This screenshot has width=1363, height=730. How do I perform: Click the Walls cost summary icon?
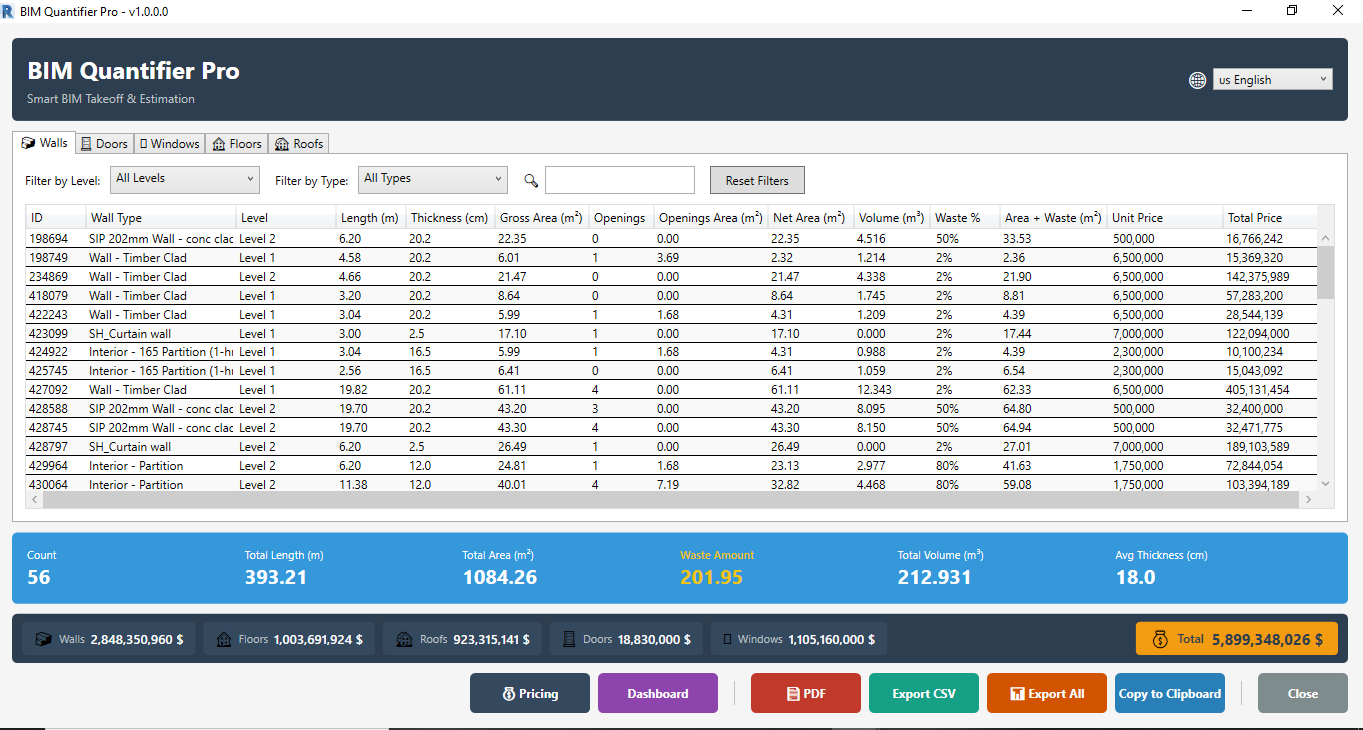click(43, 639)
